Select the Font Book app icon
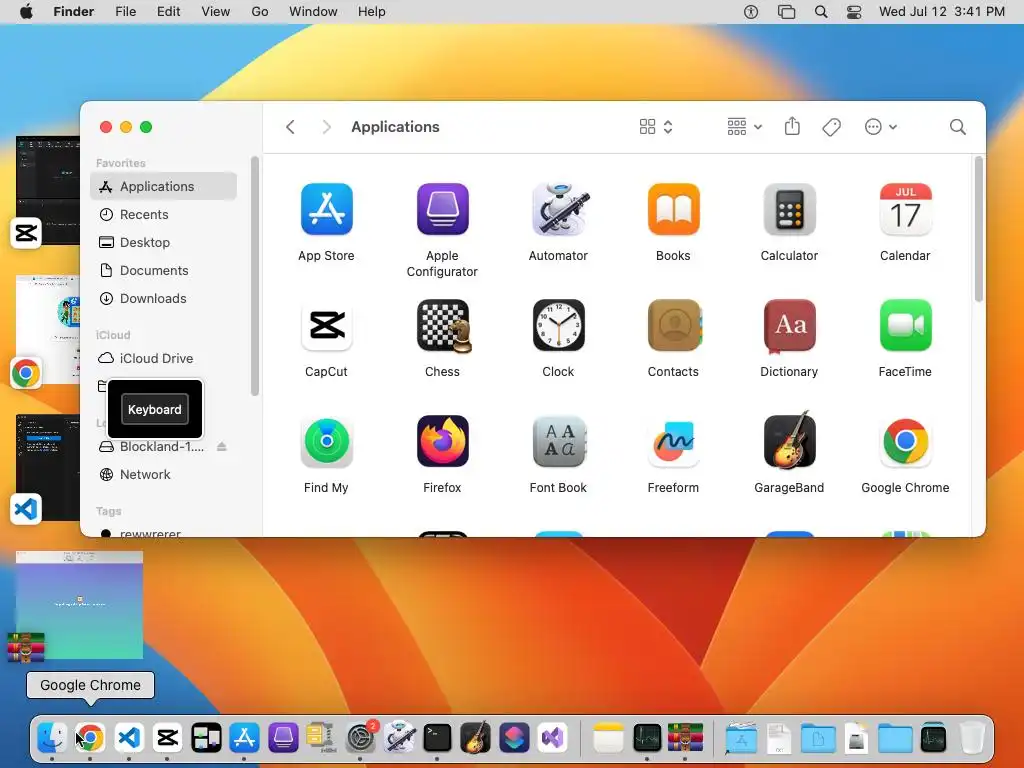Viewport: 1024px width, 768px height. click(559, 441)
